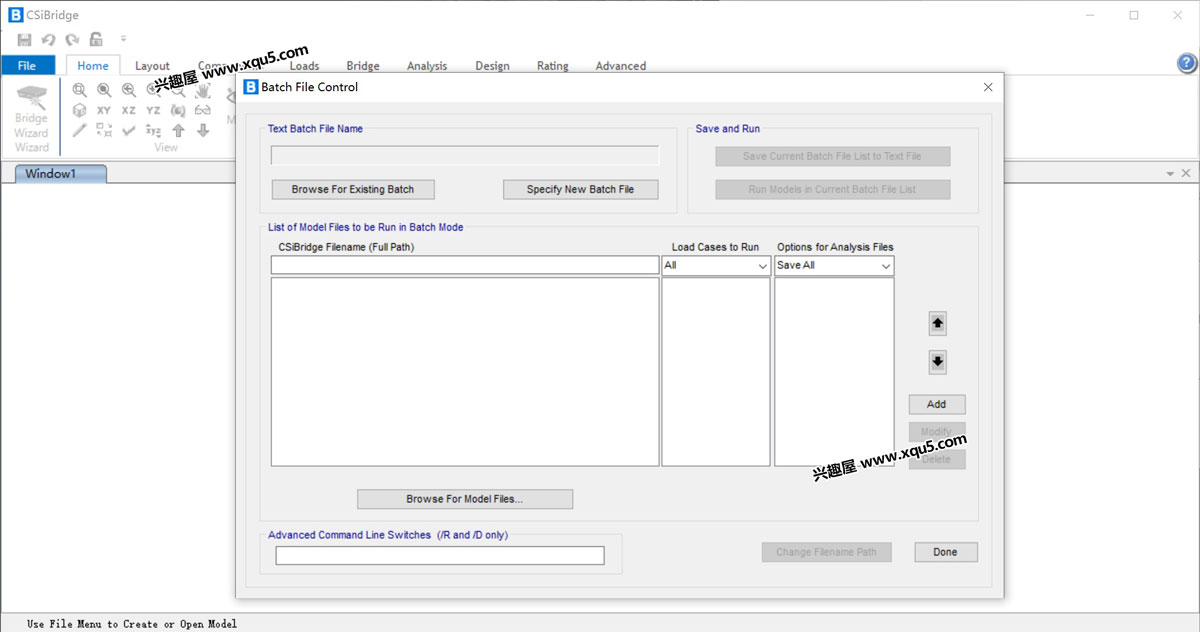Click the Undo arrow icon
Viewport: 1200px width, 632px height.
coord(48,40)
